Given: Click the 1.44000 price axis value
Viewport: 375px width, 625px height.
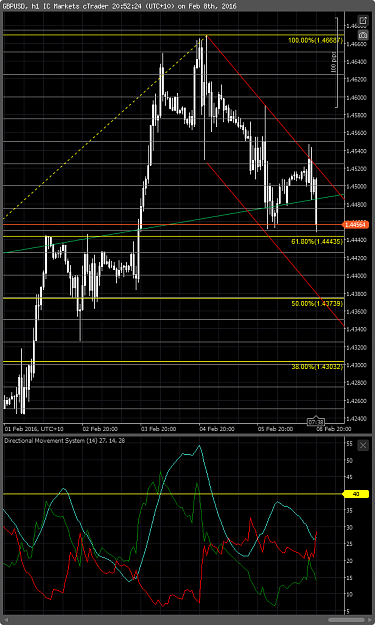Looking at the screenshot, I should [x=356, y=276].
